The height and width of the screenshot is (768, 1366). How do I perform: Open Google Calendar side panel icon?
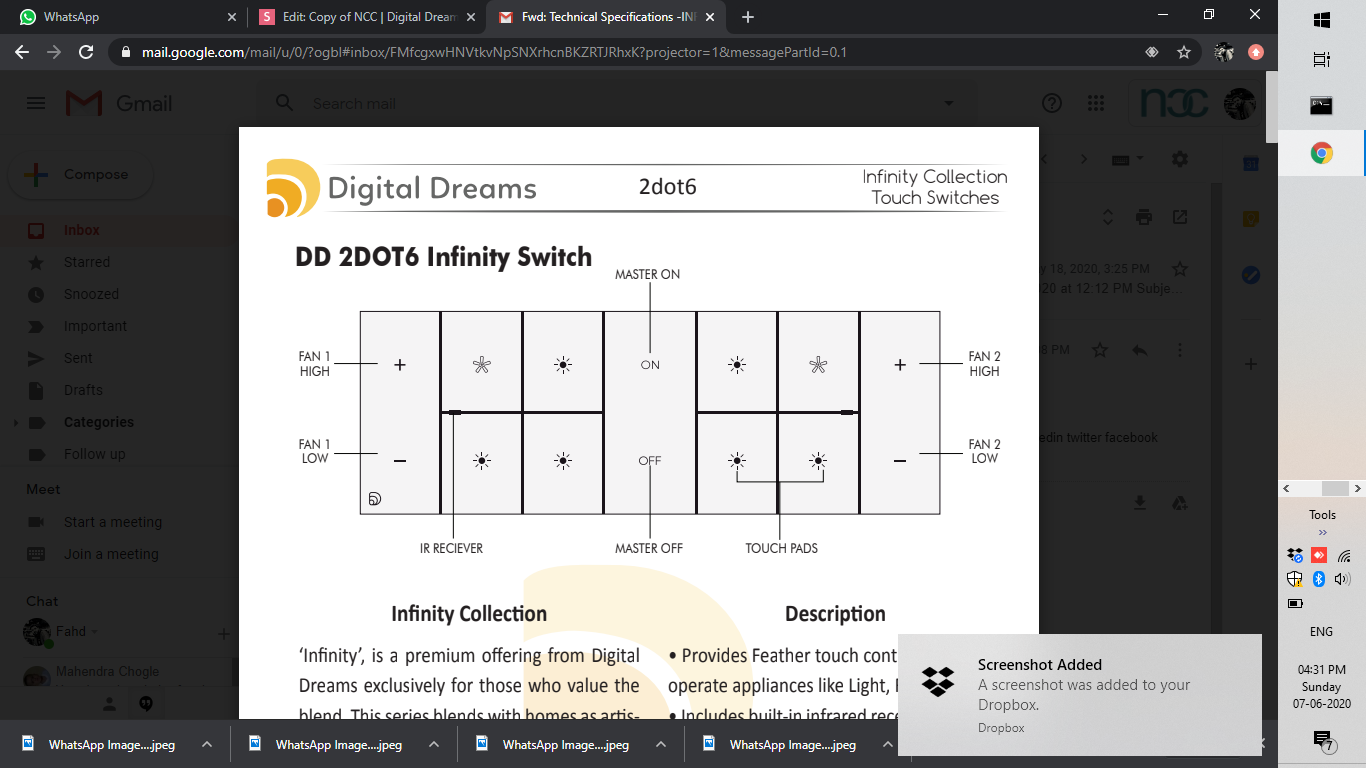tap(1250, 163)
